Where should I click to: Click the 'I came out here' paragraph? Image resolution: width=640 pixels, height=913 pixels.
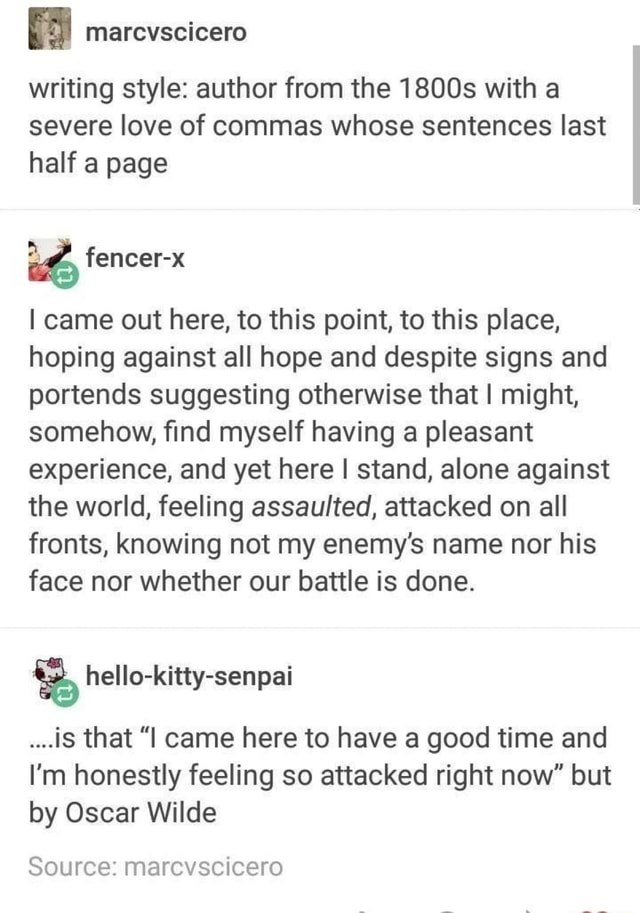click(x=320, y=451)
